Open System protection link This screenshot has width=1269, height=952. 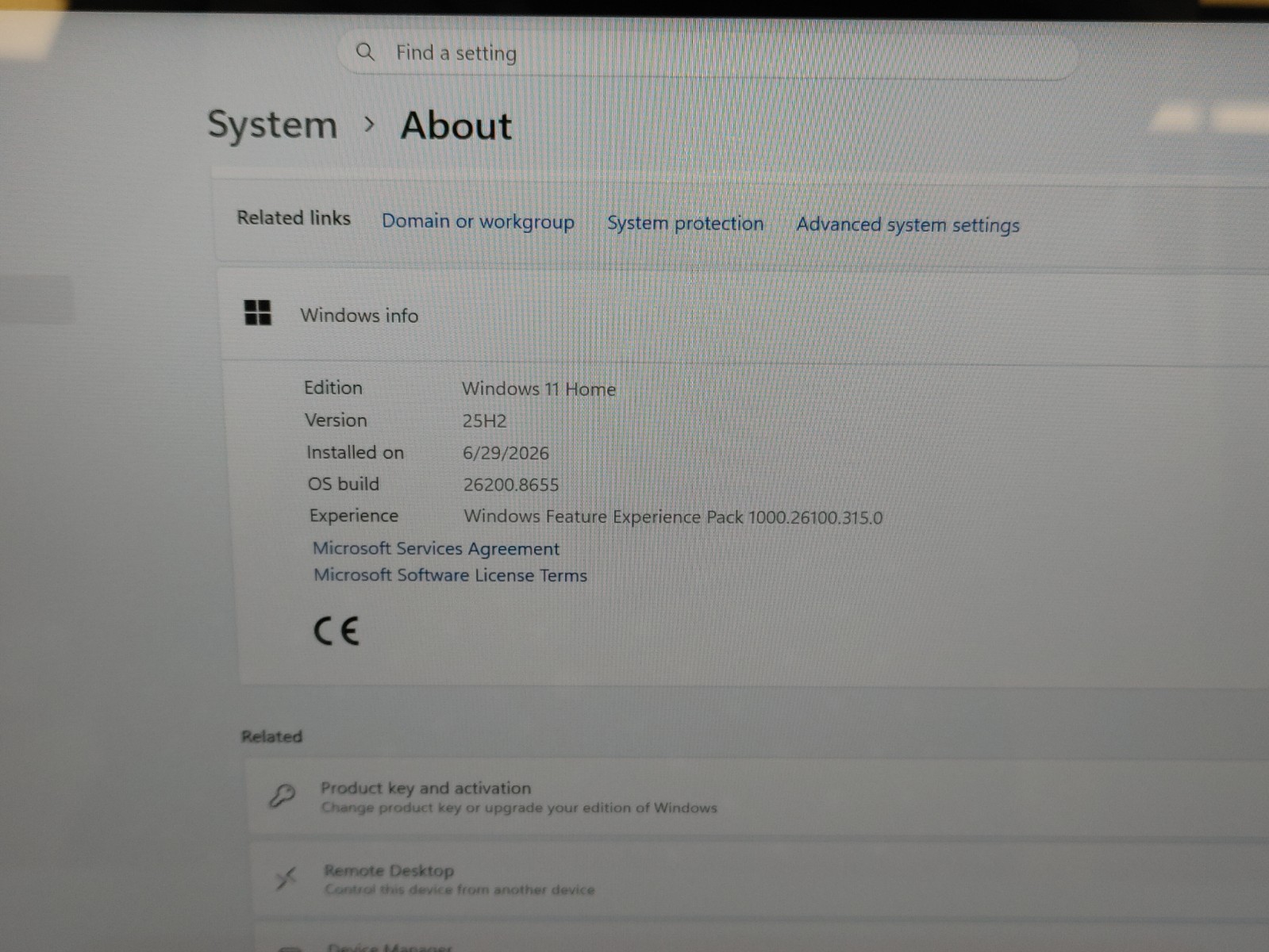click(685, 224)
